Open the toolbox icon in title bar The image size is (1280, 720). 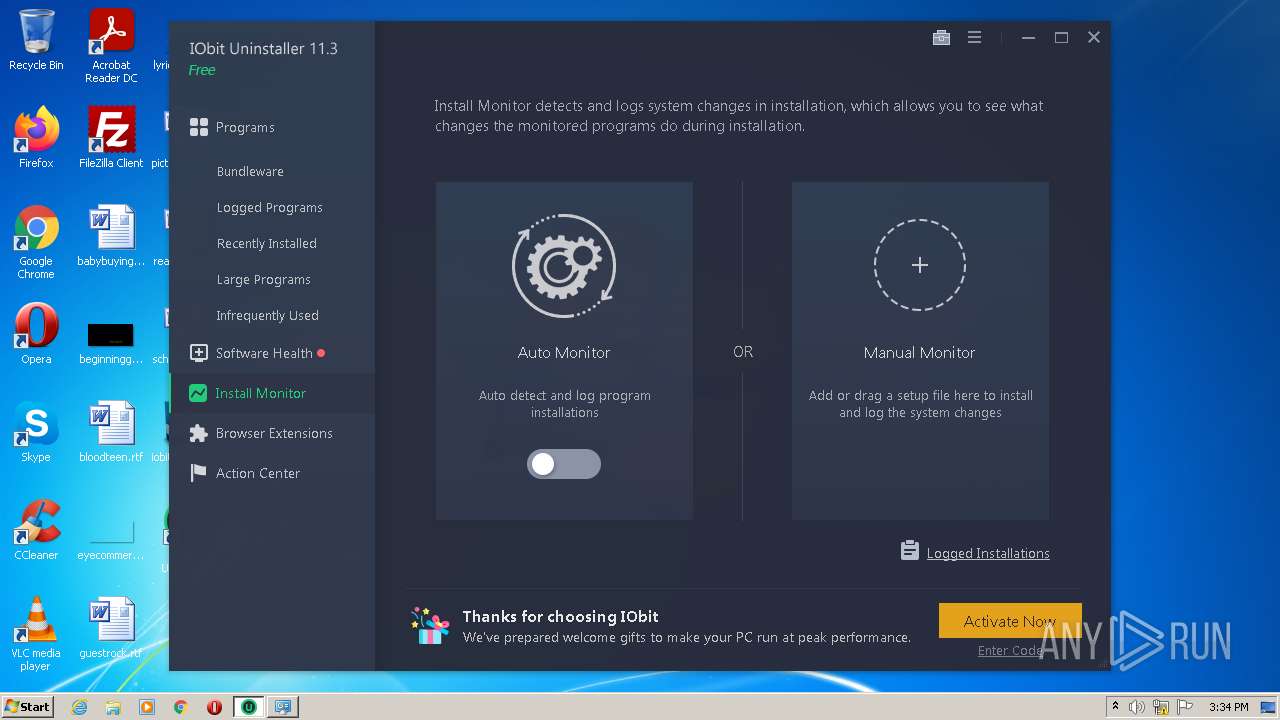pyautogui.click(x=941, y=37)
